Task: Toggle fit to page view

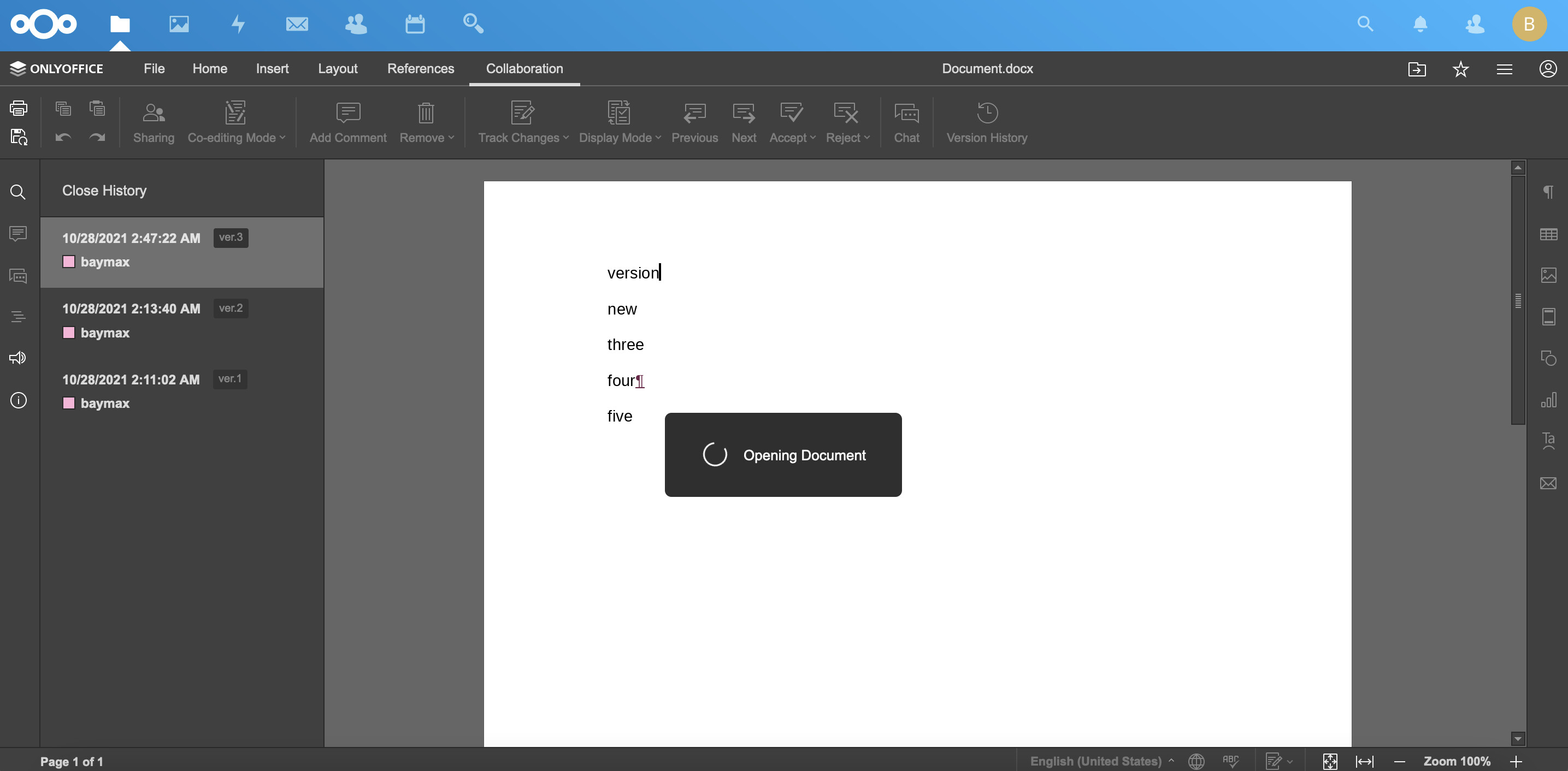Action: pyautogui.click(x=1330, y=761)
